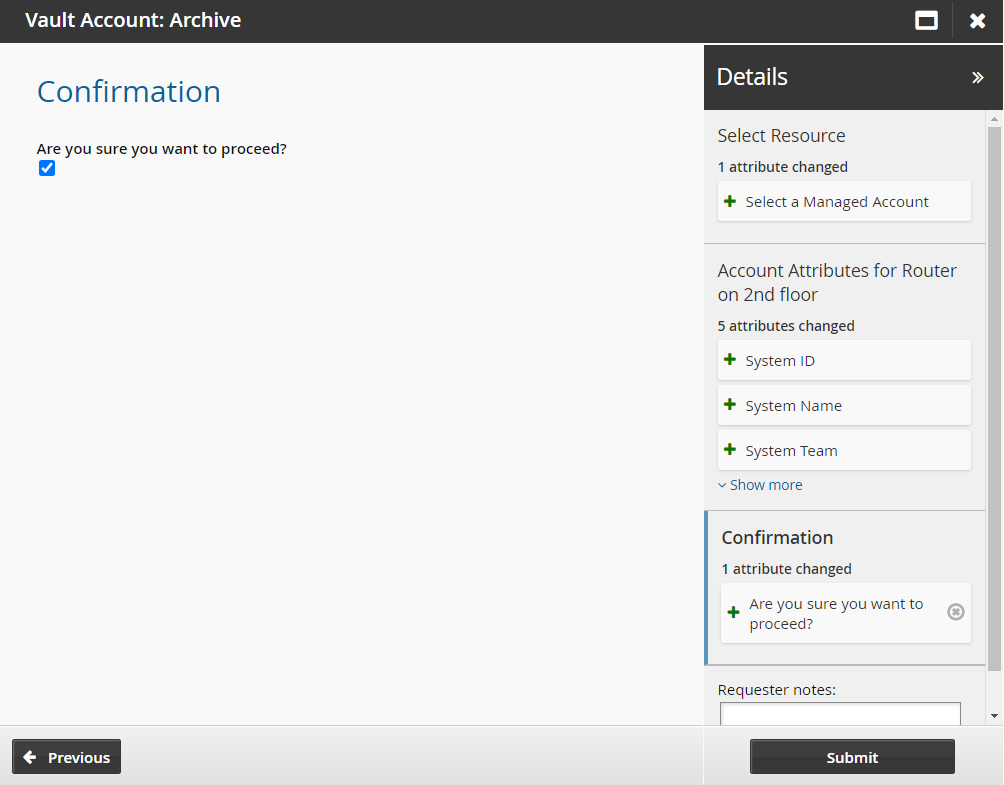Remove the confirmation attribute with circle-x icon
Viewport: 1004px width, 785px height.
pos(955,612)
